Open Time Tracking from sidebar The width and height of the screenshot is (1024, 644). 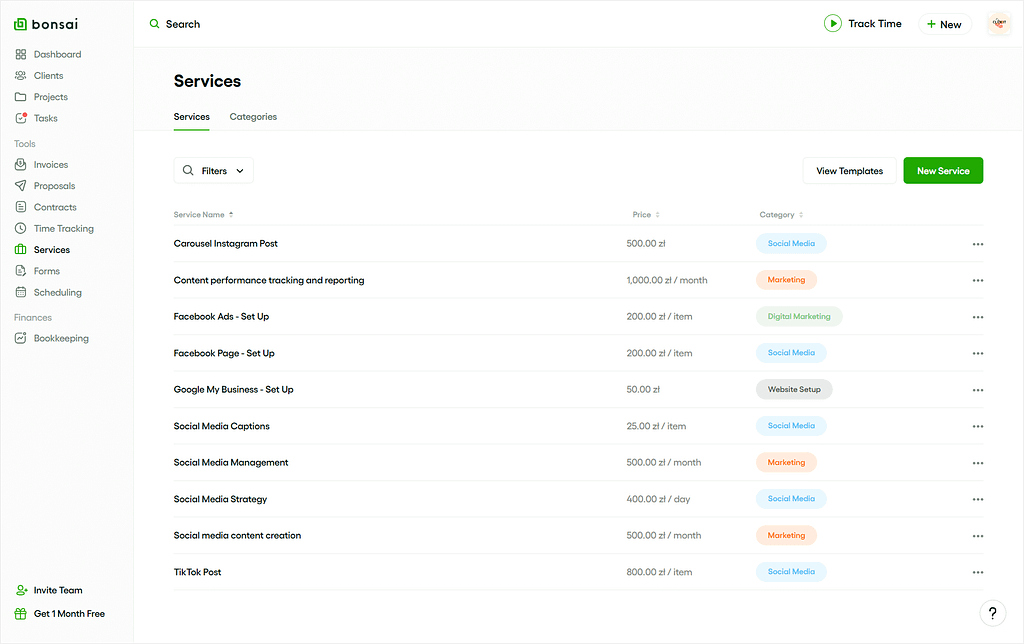point(64,229)
